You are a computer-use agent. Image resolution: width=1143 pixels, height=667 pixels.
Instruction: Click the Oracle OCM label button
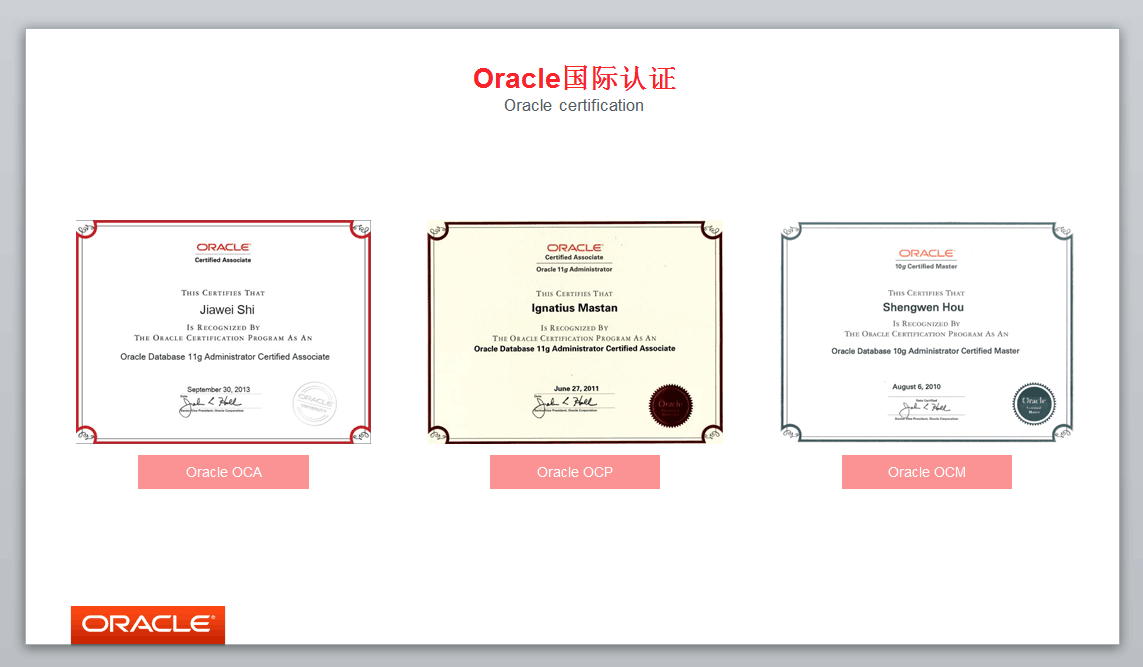(927, 472)
